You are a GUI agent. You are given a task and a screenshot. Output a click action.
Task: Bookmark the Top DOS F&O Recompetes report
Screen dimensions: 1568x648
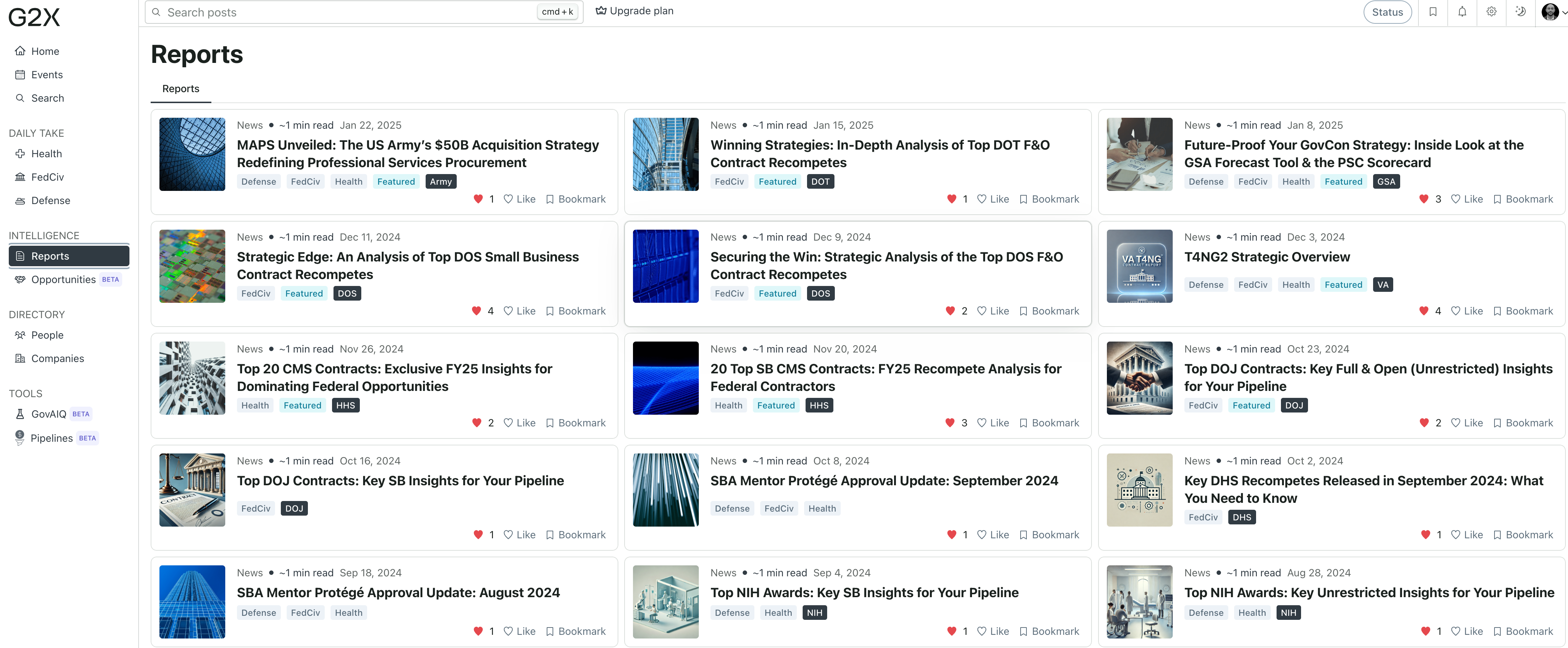tap(1049, 311)
